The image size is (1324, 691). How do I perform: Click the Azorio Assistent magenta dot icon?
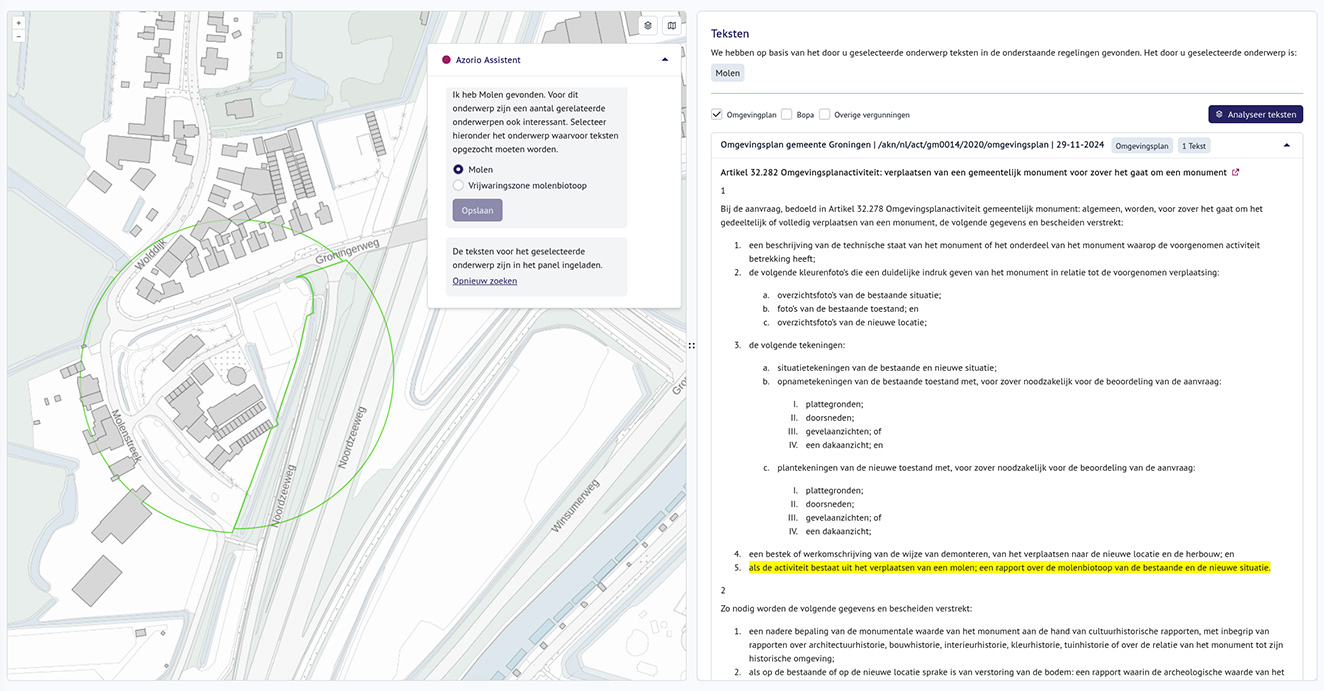[446, 60]
